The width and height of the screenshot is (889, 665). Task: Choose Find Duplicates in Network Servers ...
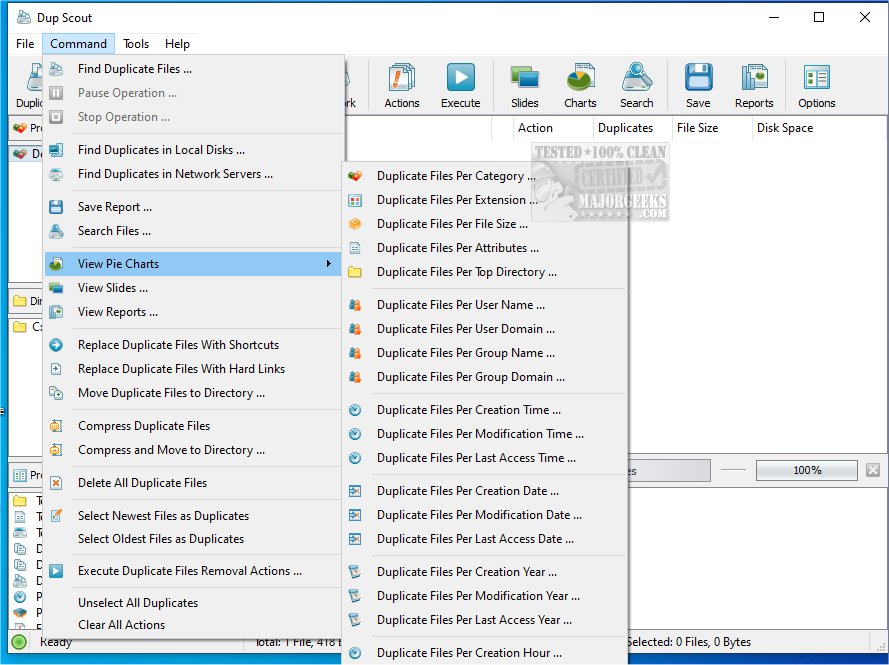pos(194,174)
